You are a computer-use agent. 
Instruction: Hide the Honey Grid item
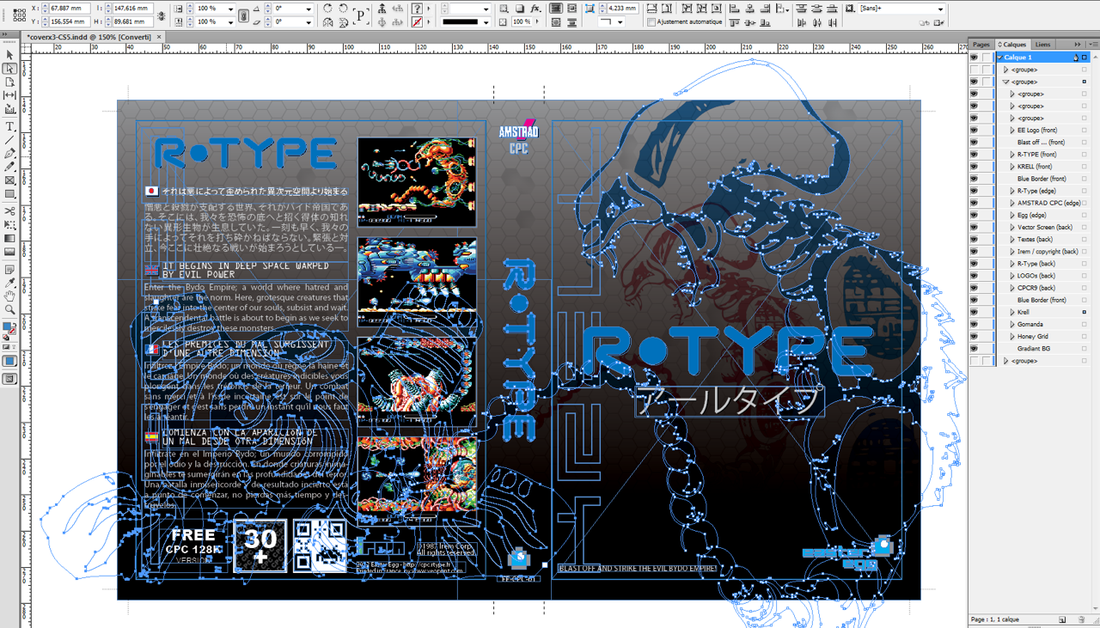click(x=974, y=336)
